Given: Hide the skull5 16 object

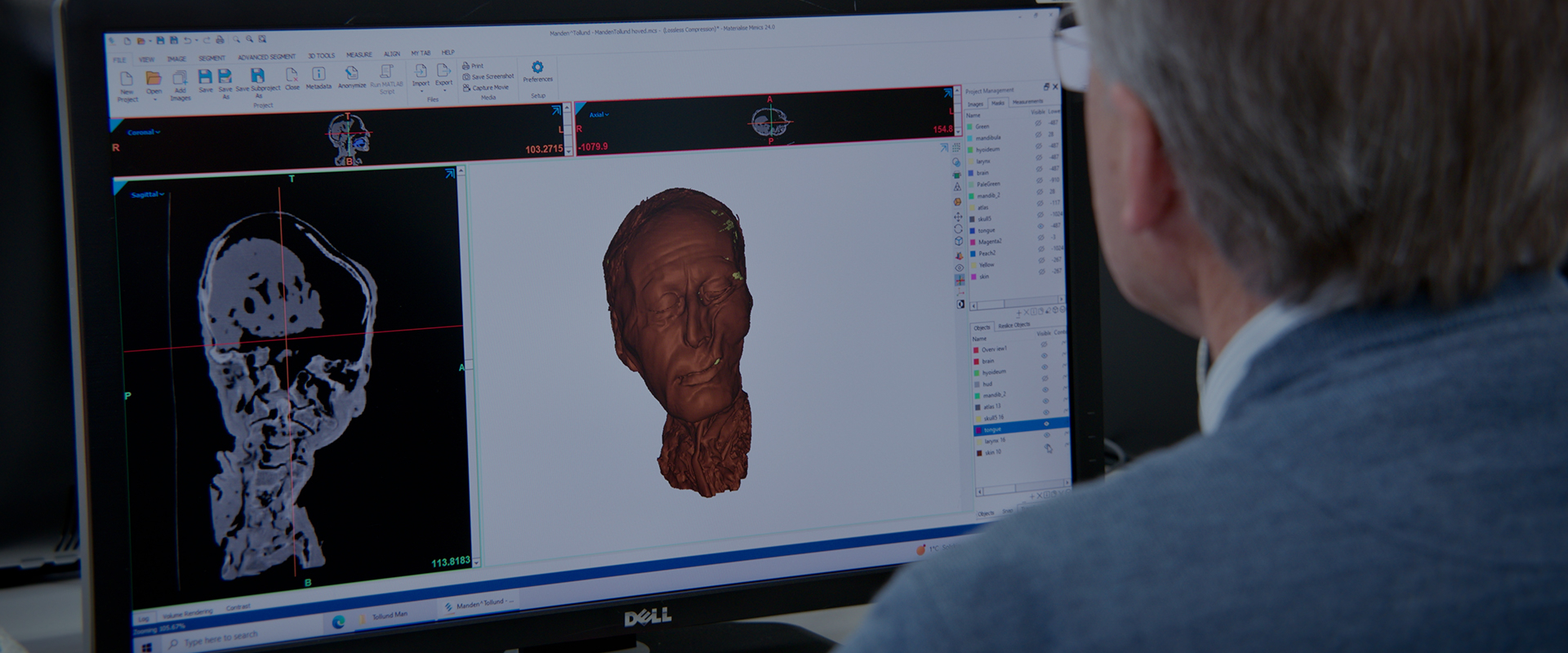Looking at the screenshot, I should [1045, 413].
